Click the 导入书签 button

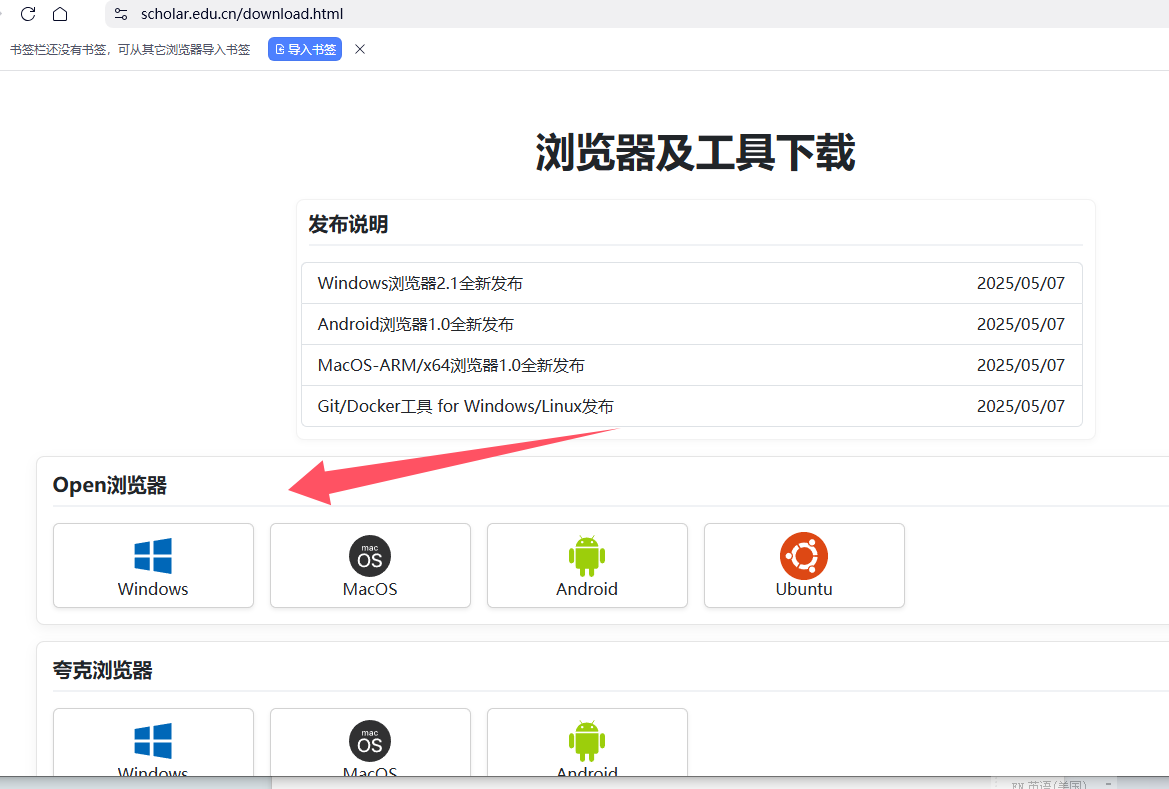[x=305, y=49]
